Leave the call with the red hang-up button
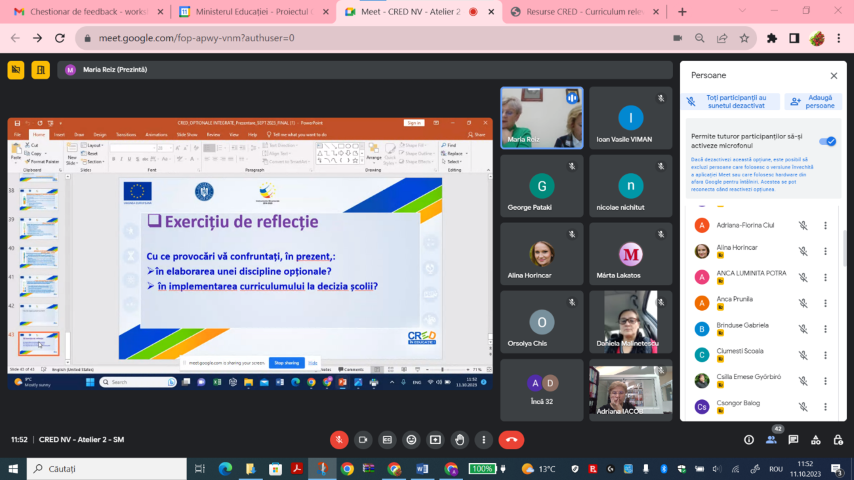The image size is (854, 480). (511, 440)
